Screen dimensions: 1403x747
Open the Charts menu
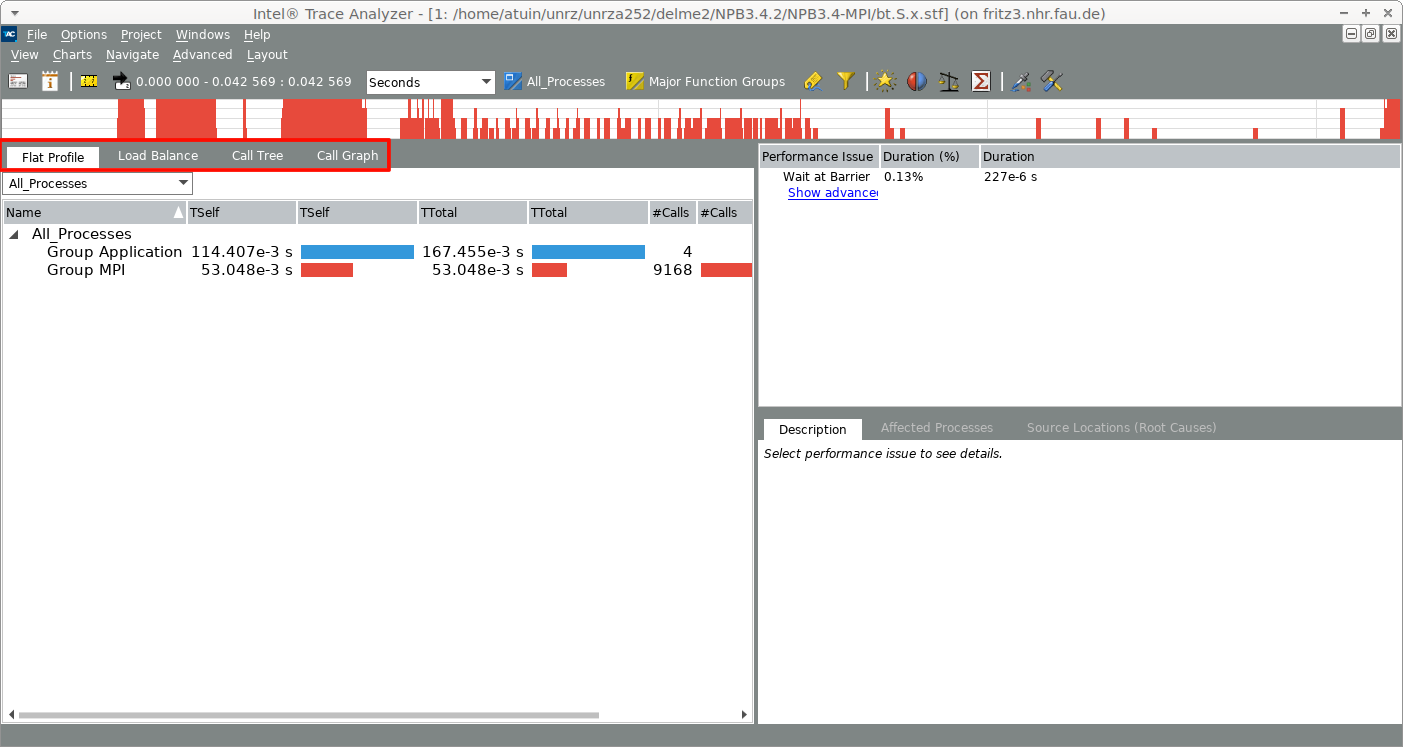72,55
